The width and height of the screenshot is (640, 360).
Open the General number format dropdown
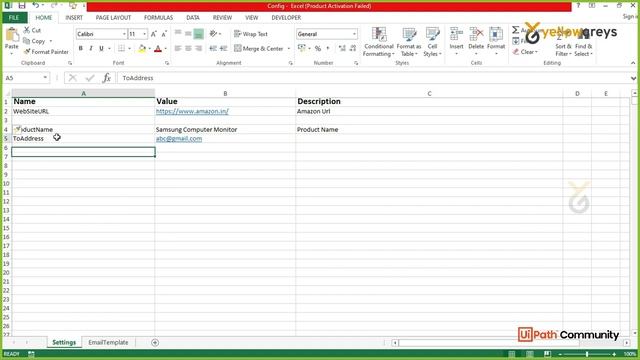tap(354, 34)
